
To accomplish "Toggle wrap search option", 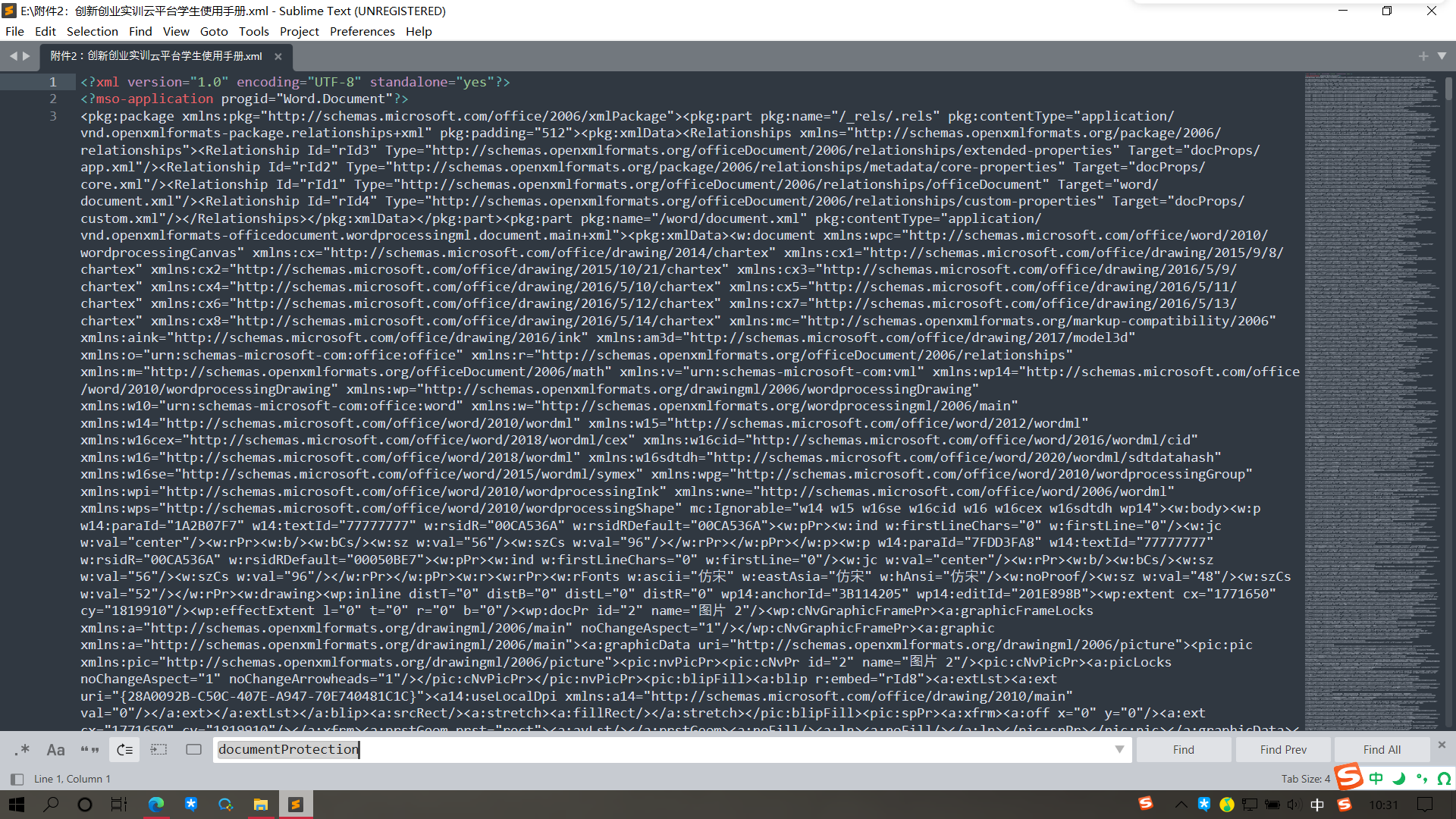I will coord(125,749).
